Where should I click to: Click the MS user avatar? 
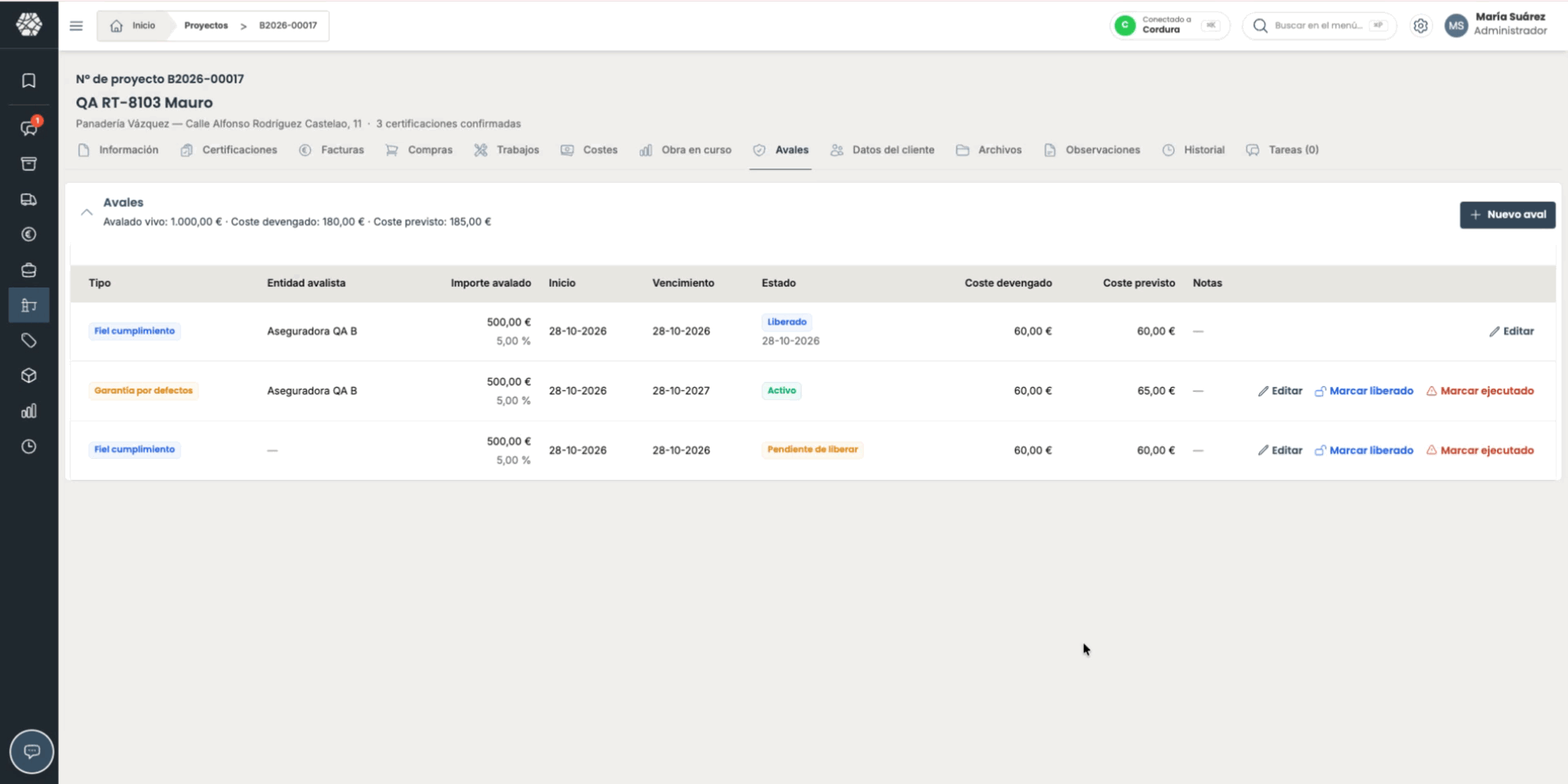coord(1456,25)
